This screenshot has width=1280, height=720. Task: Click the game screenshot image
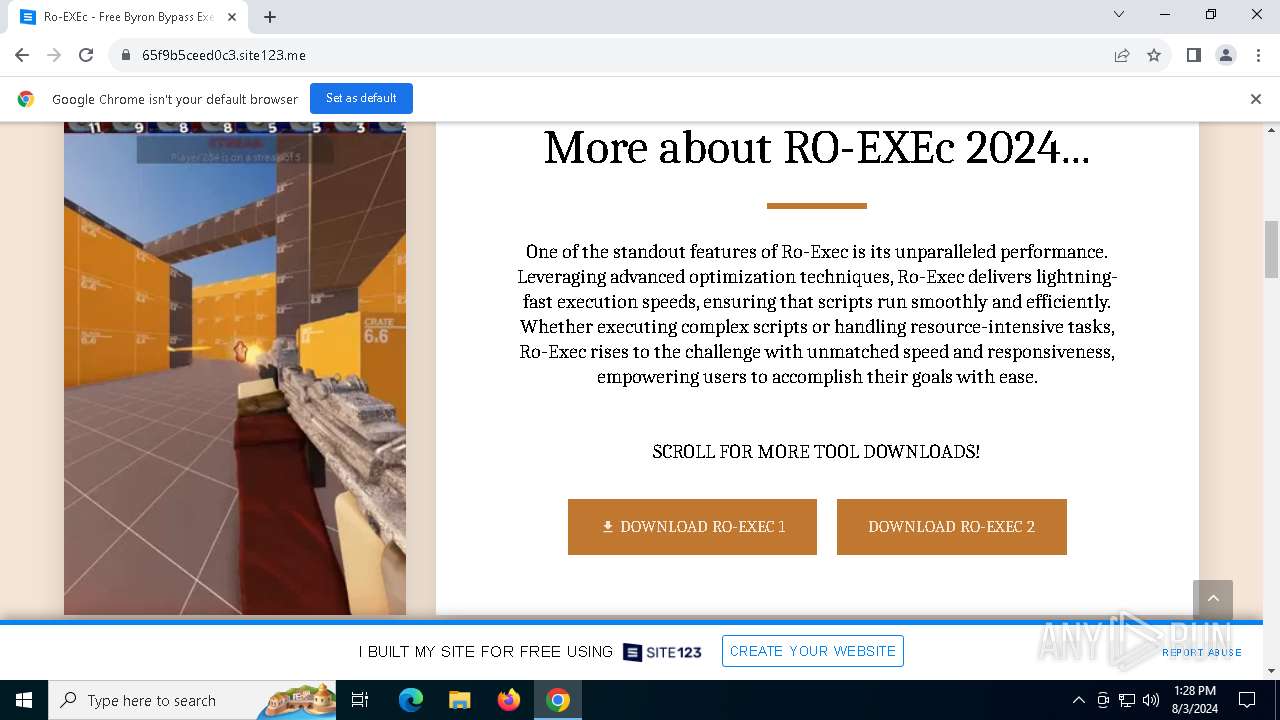[x=235, y=368]
